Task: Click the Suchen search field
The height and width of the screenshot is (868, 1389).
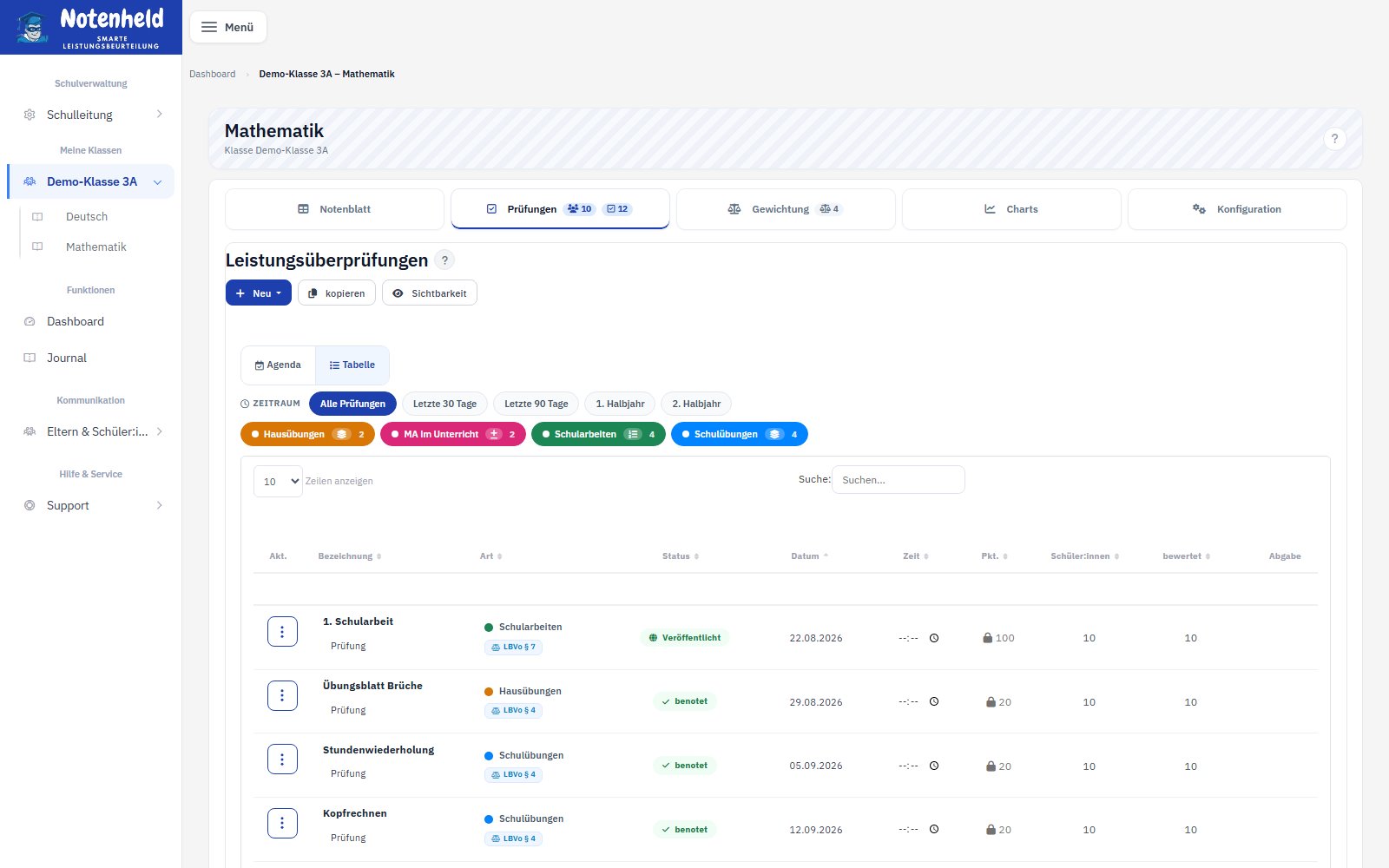Action: coord(899,480)
